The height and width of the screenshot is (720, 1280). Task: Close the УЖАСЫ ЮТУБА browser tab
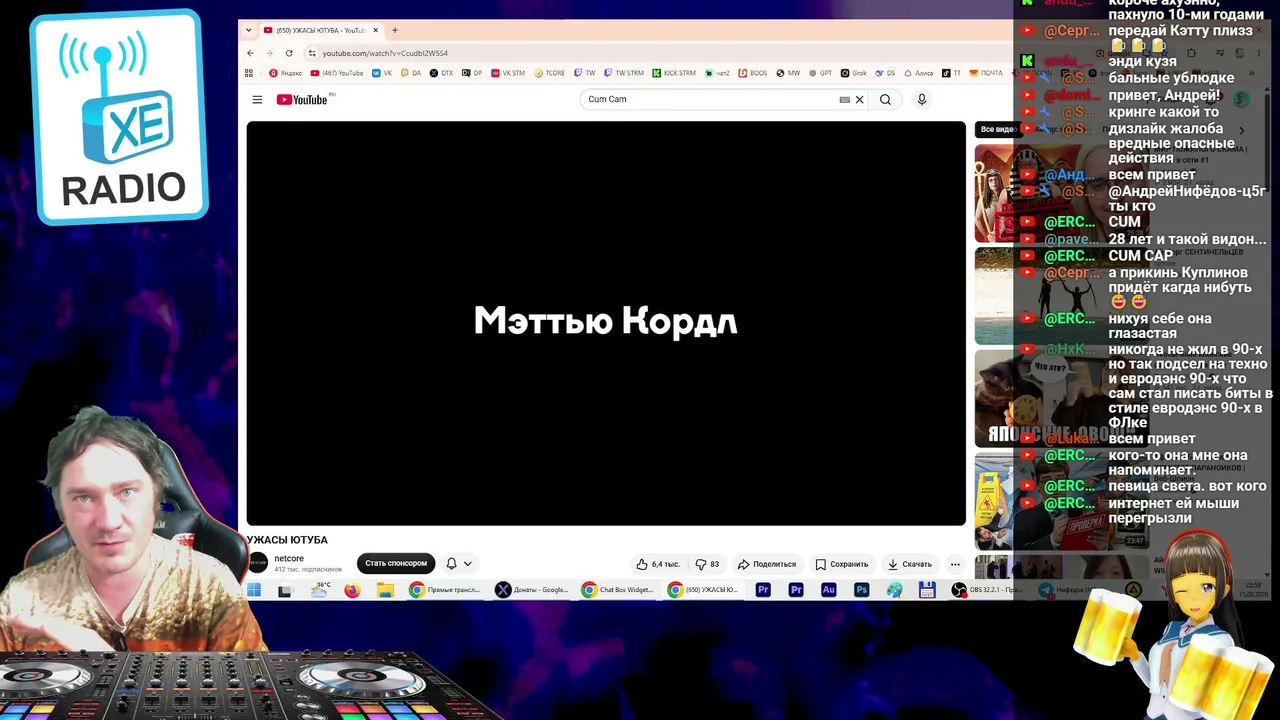pos(376,30)
